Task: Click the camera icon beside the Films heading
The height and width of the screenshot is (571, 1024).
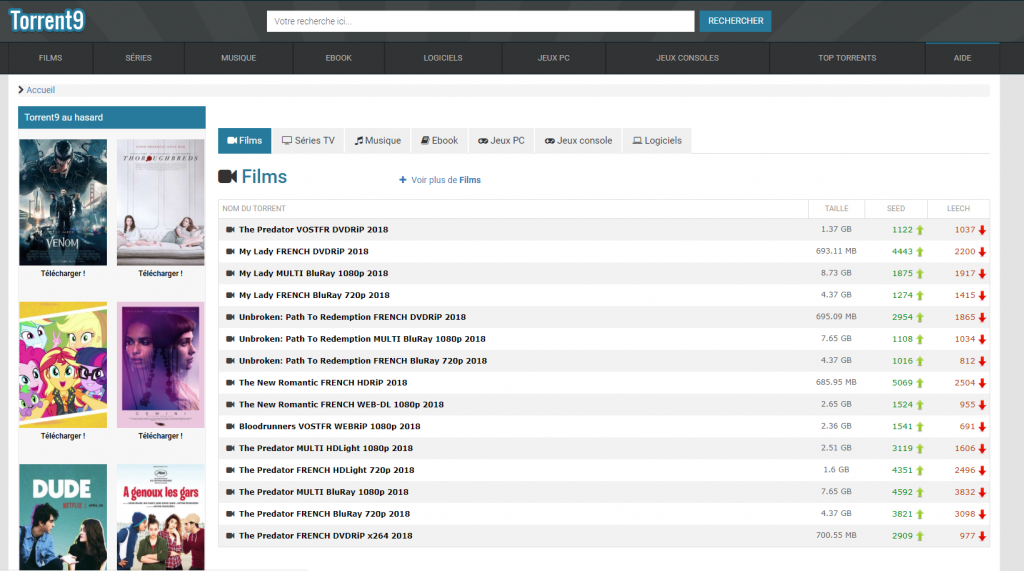Action: click(227, 177)
